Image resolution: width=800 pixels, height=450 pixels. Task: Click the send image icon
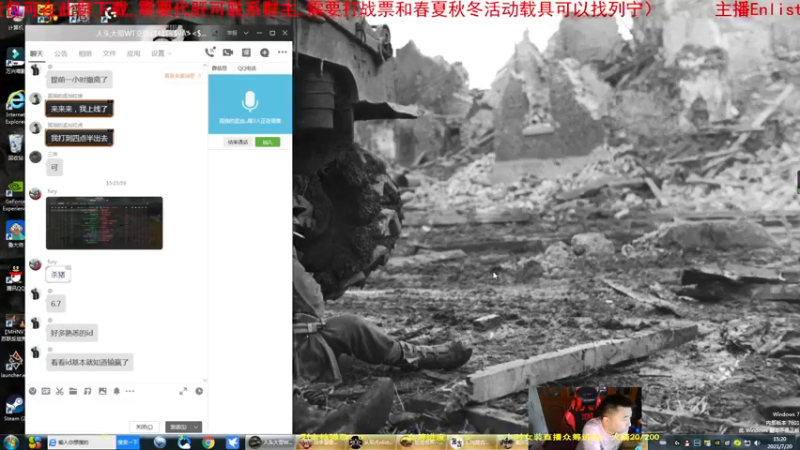103,391
